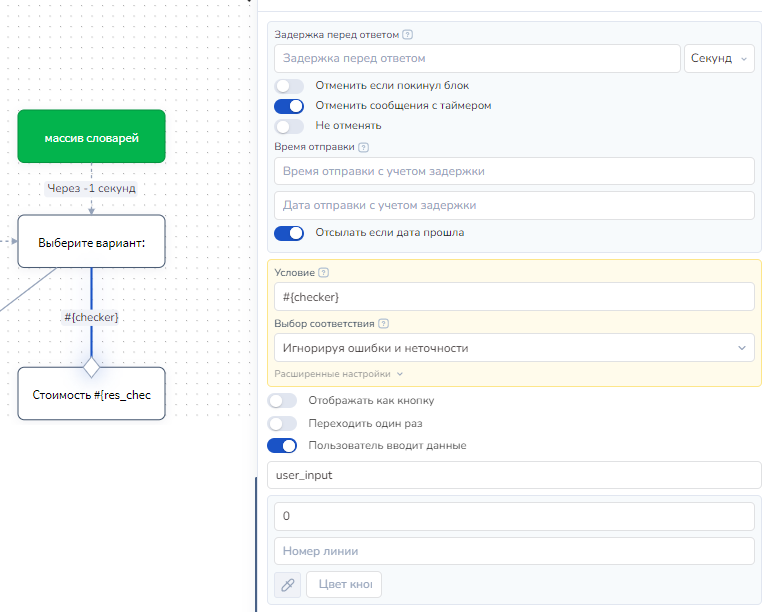Click help icon beside 'Выбор соответствия'
Viewport: 771px width, 612px height.
coord(384,324)
